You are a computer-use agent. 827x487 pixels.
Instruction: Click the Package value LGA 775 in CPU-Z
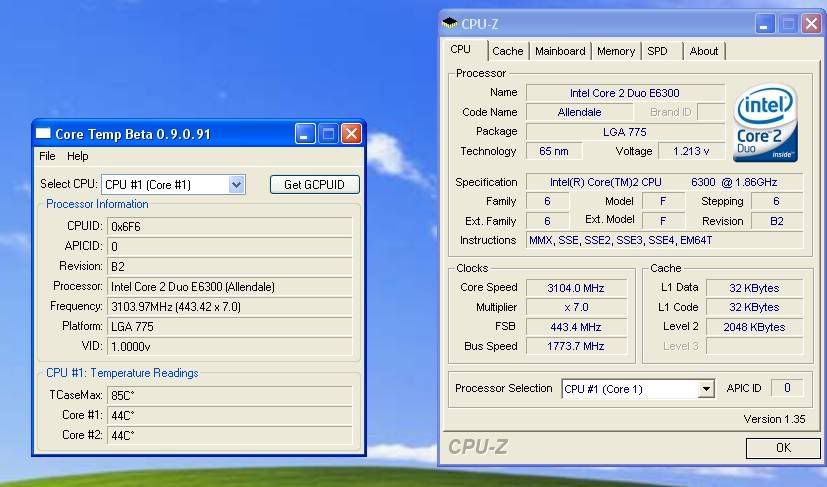pos(625,132)
